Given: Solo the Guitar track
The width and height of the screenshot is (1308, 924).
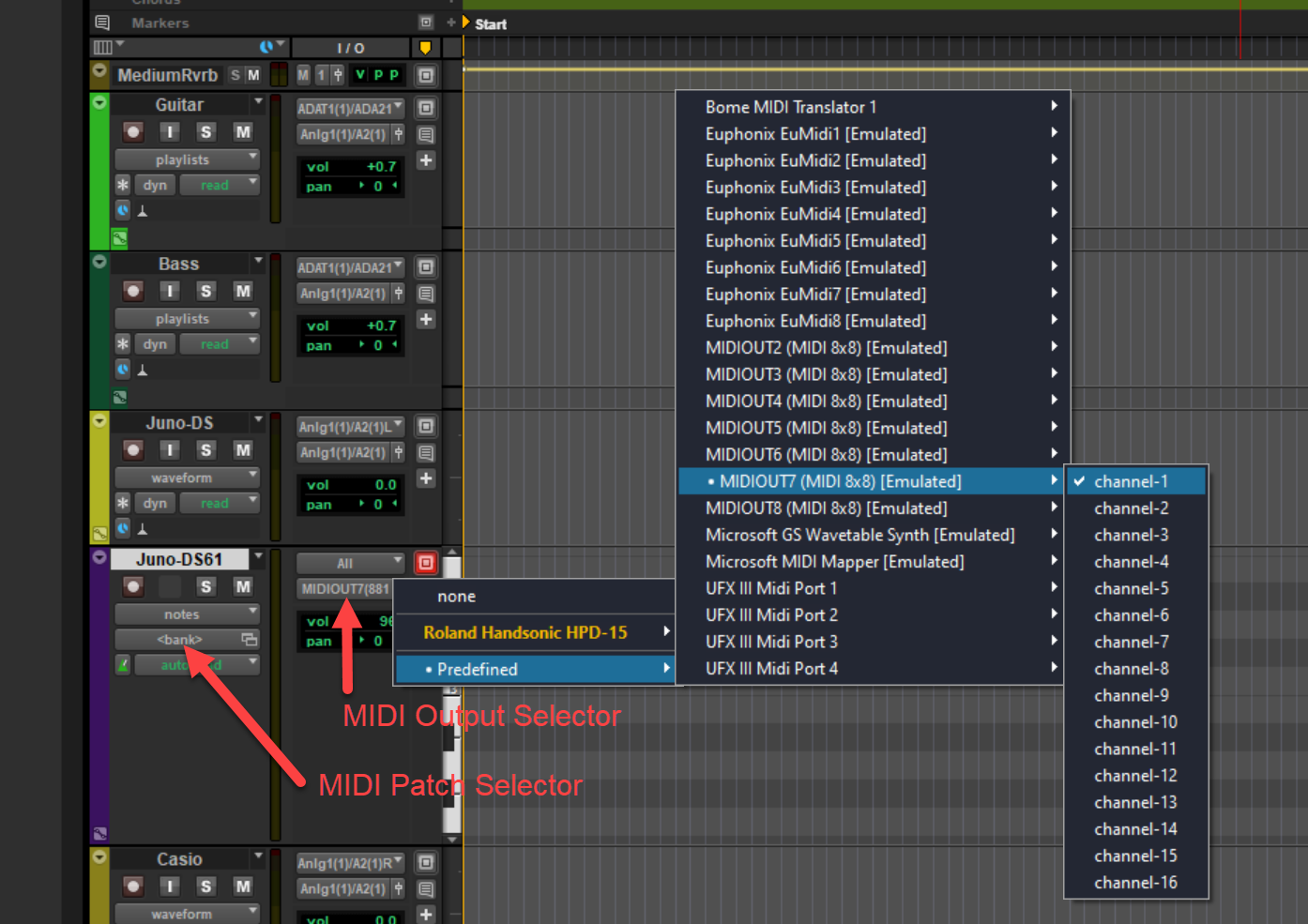Looking at the screenshot, I should (x=205, y=132).
